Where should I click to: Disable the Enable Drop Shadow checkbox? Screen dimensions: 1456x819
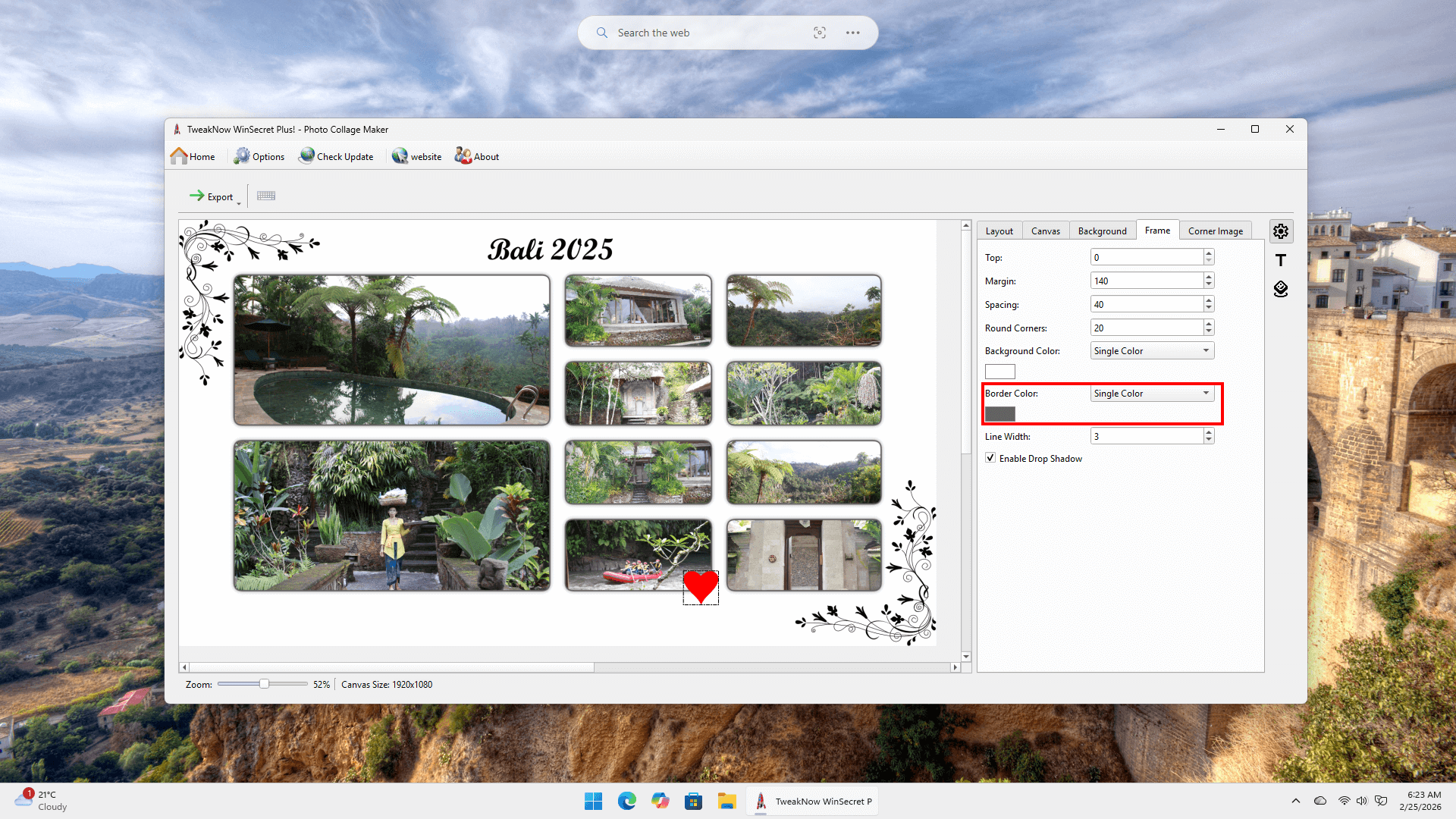(990, 458)
